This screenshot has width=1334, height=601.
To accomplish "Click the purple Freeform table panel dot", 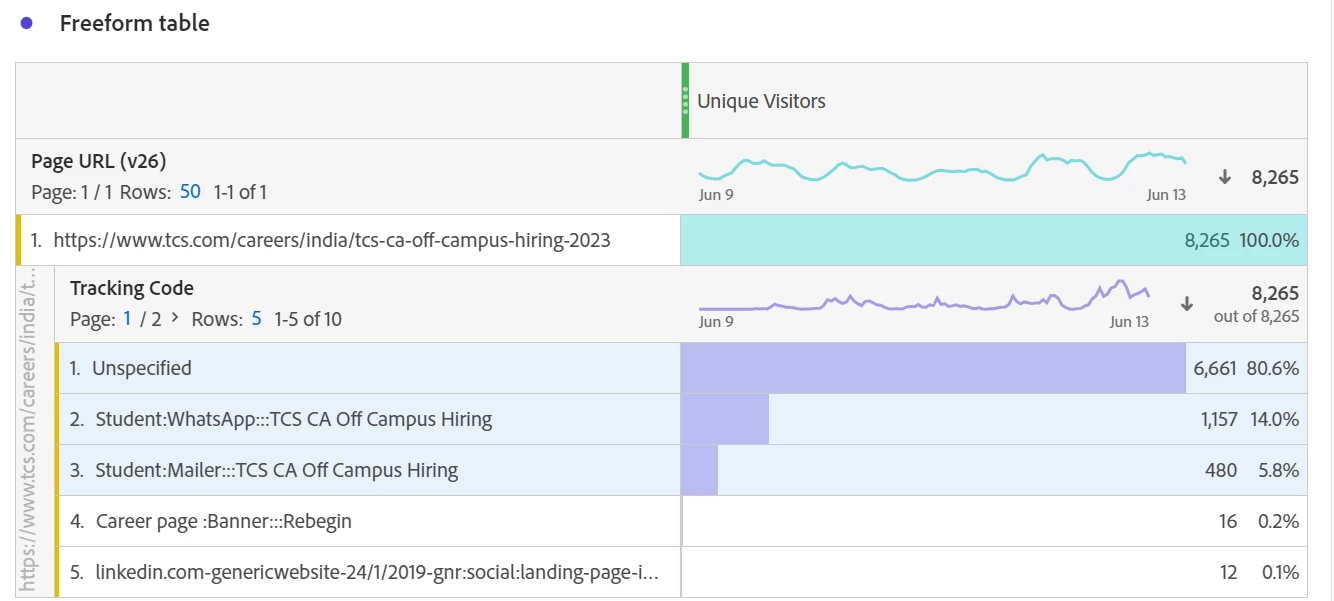I will point(27,23).
